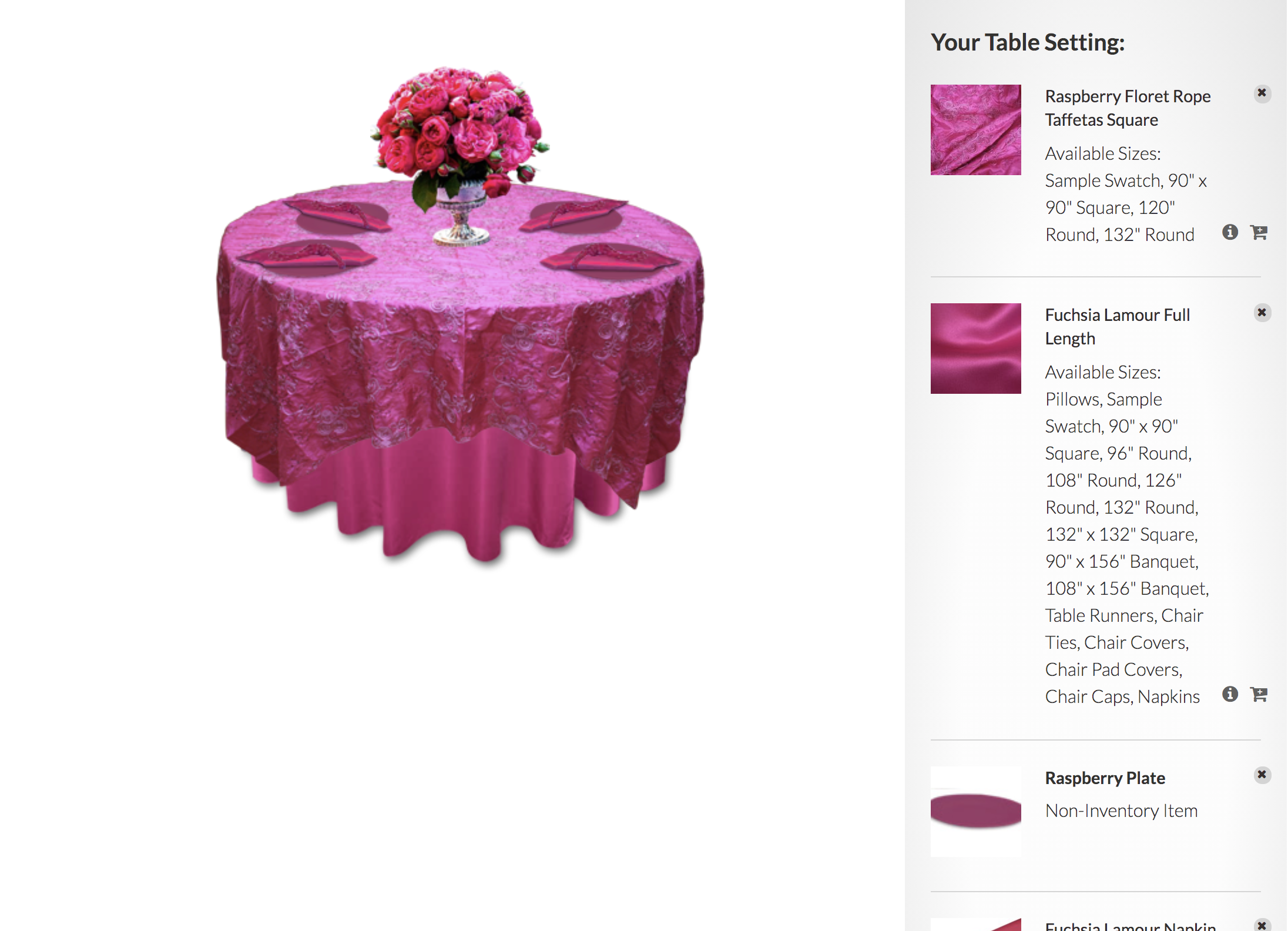Open Raspberry Plate title link
The image size is (1288, 931).
(1105, 778)
